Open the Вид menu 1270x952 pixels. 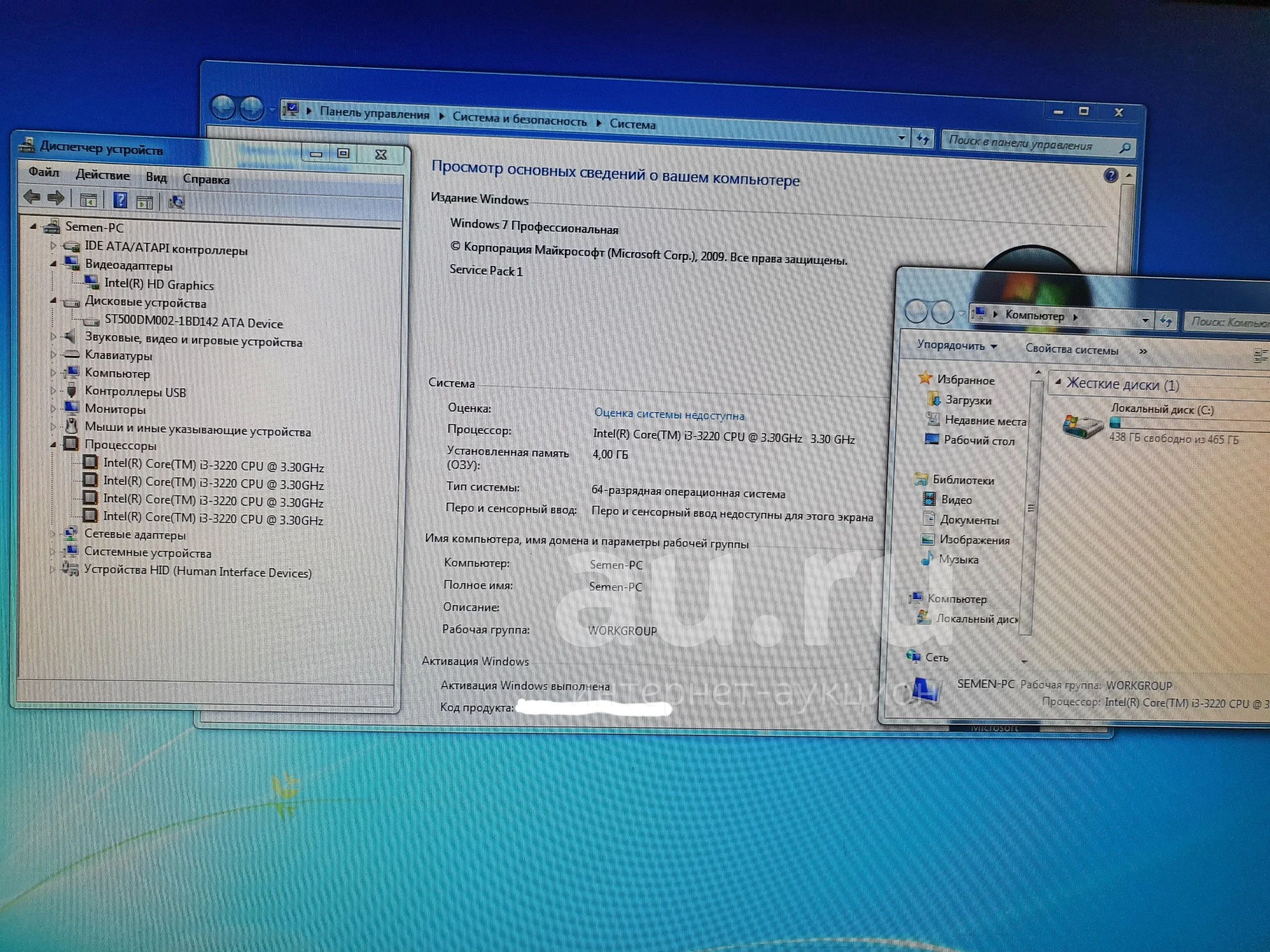point(156,178)
